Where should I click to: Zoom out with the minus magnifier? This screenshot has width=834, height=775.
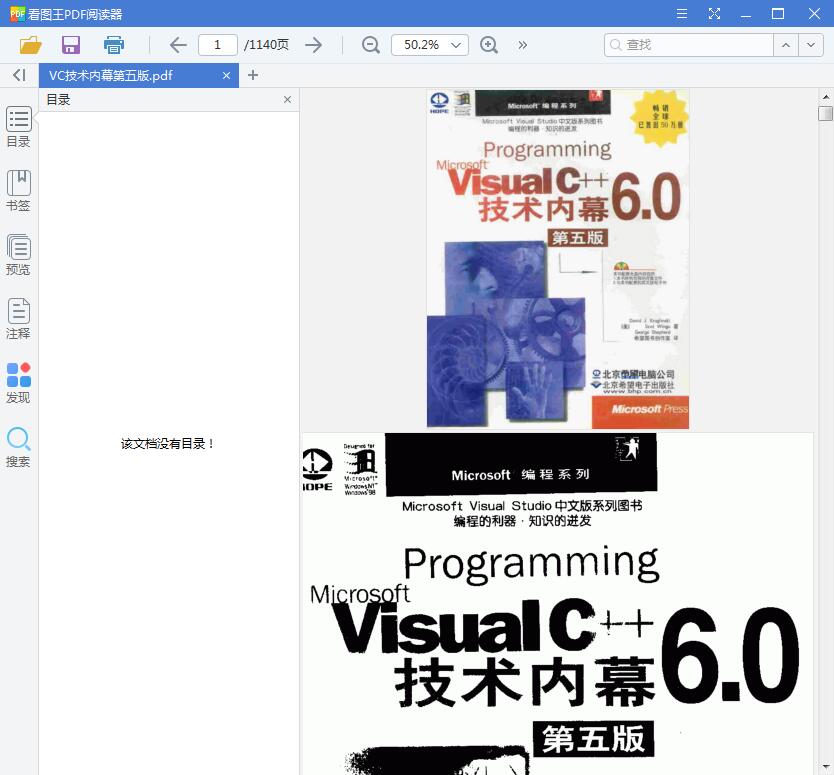[371, 45]
